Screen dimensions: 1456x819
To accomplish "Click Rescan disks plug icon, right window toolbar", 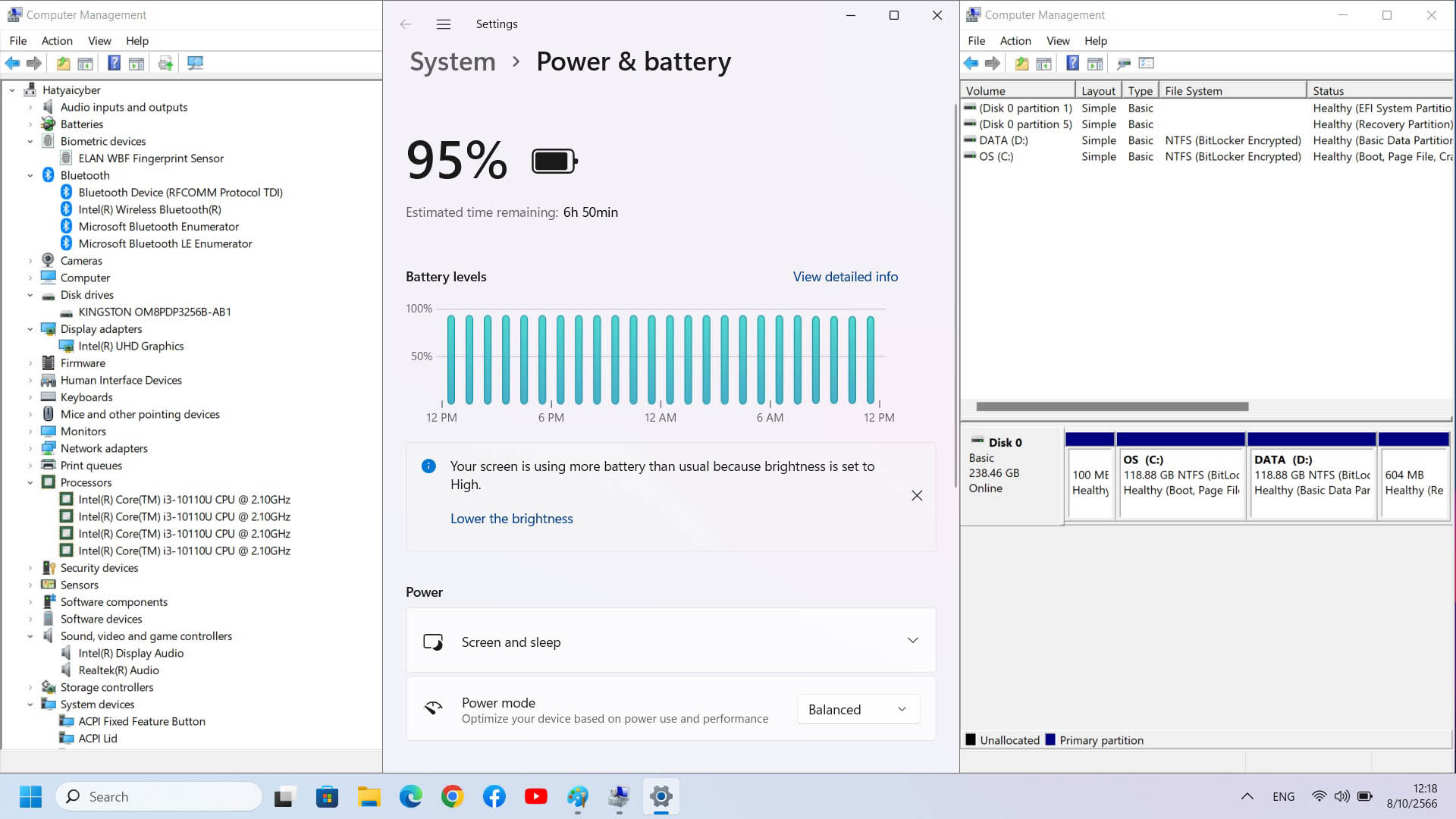I will click(x=1124, y=64).
